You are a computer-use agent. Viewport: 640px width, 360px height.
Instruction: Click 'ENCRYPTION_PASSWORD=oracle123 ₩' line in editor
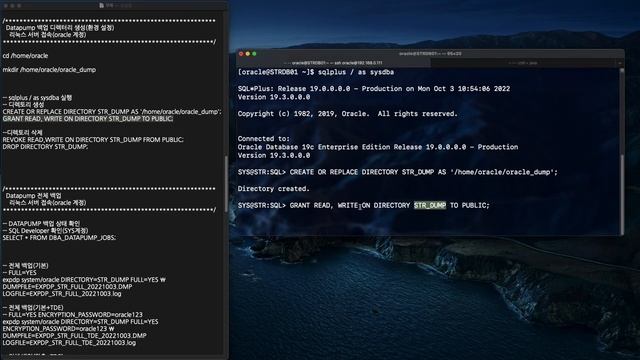point(58,329)
